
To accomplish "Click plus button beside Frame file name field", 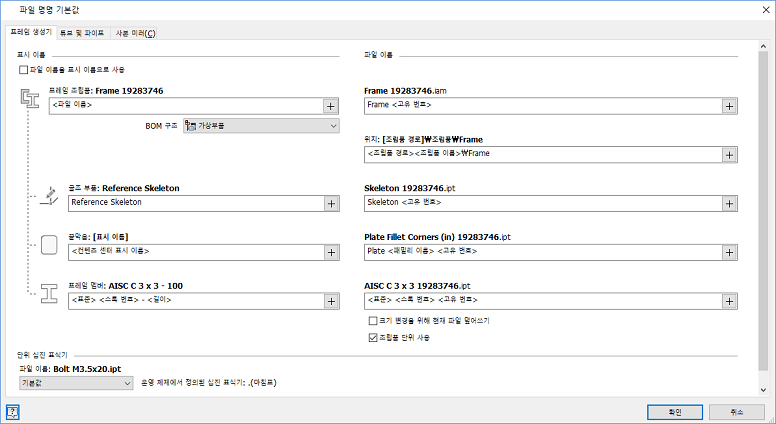I will tap(730, 105).
